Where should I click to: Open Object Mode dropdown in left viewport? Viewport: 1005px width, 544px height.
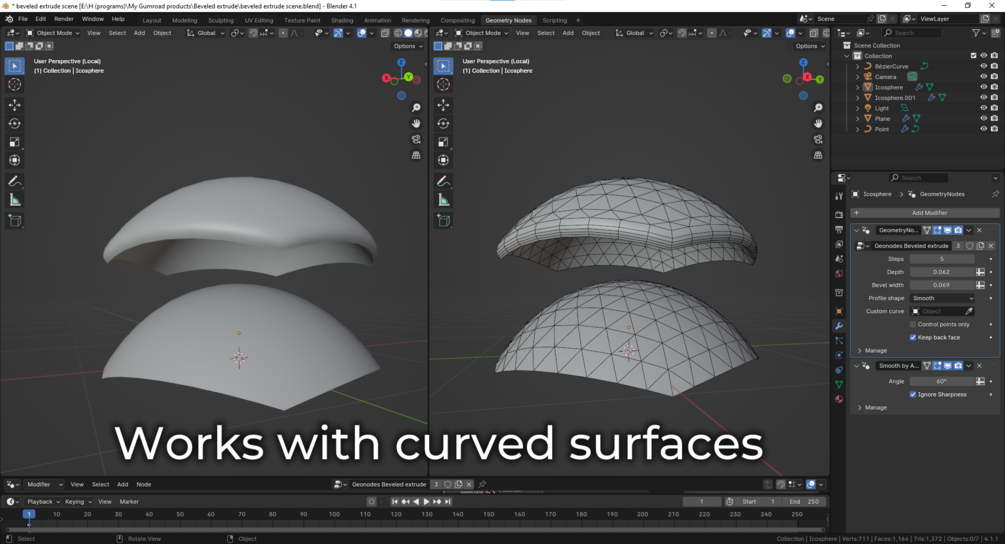tap(53, 33)
